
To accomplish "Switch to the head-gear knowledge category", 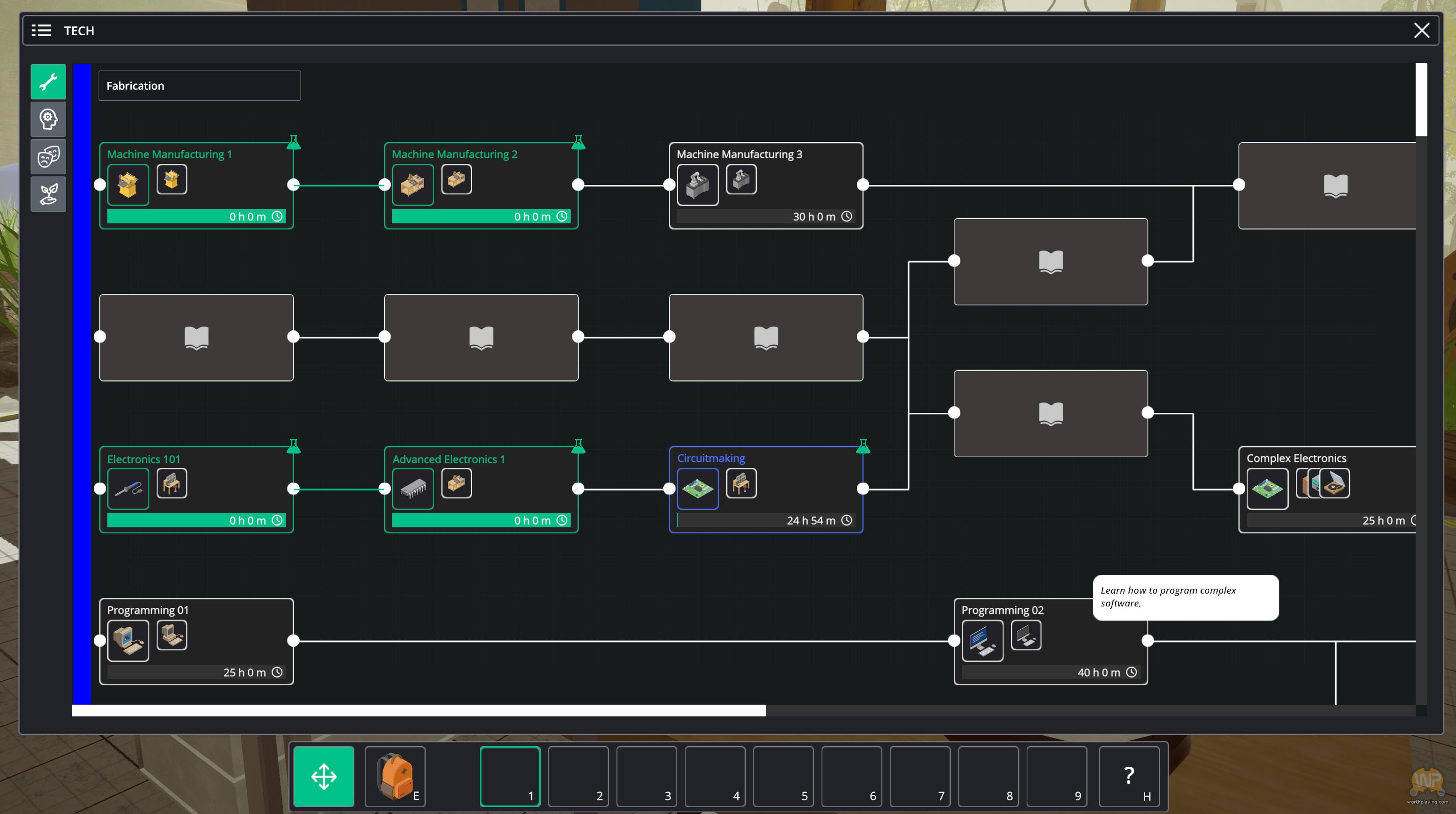I will coord(48,119).
